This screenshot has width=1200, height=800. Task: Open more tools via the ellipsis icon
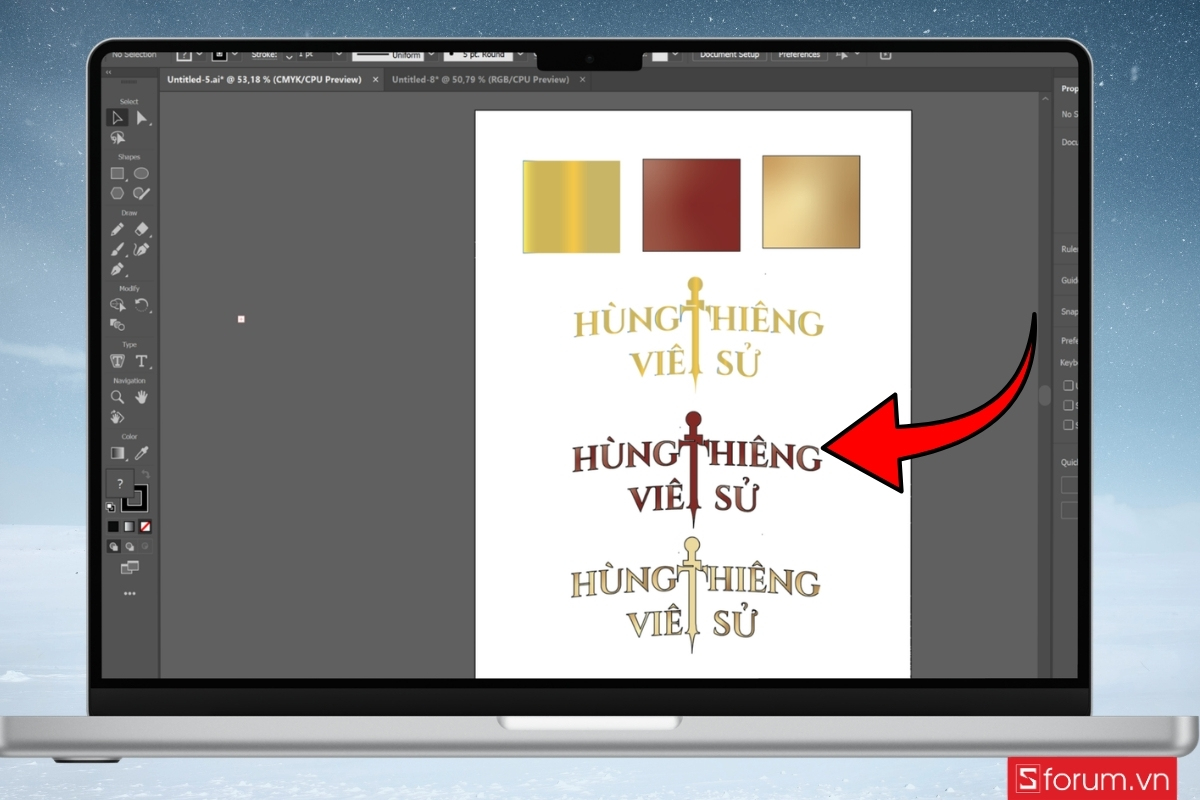point(129,593)
